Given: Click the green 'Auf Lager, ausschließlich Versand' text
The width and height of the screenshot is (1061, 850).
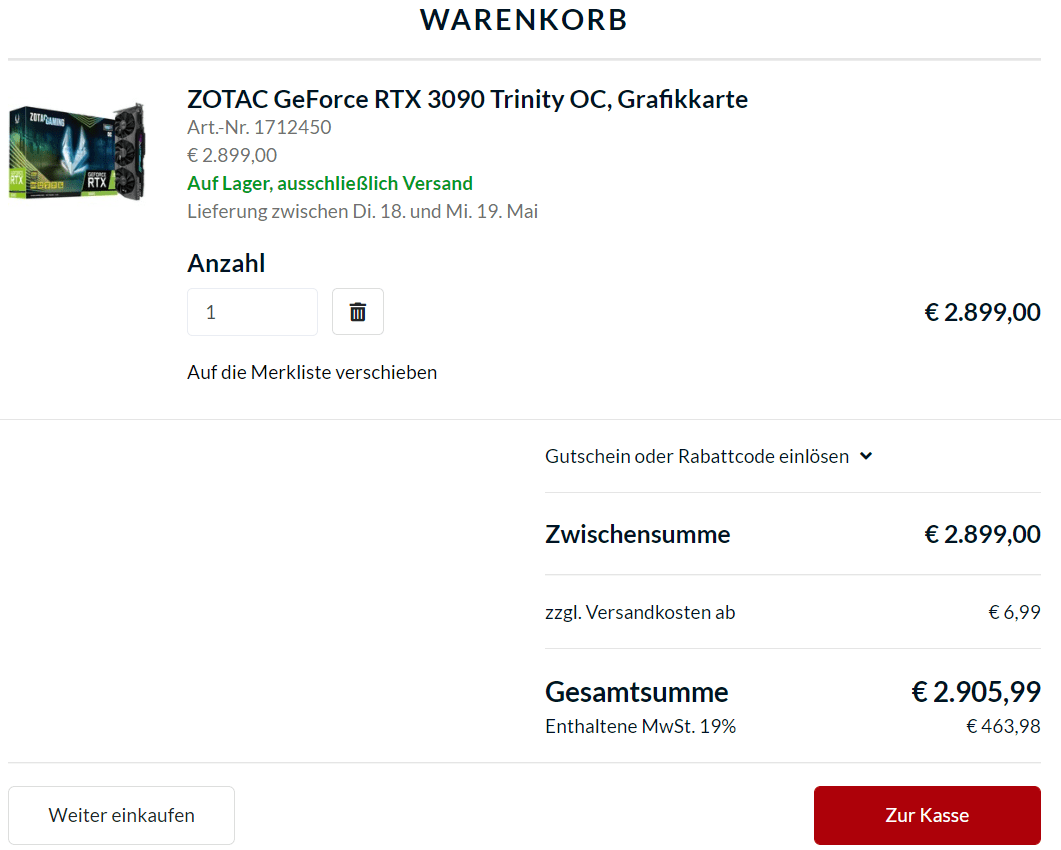Looking at the screenshot, I should click(330, 183).
